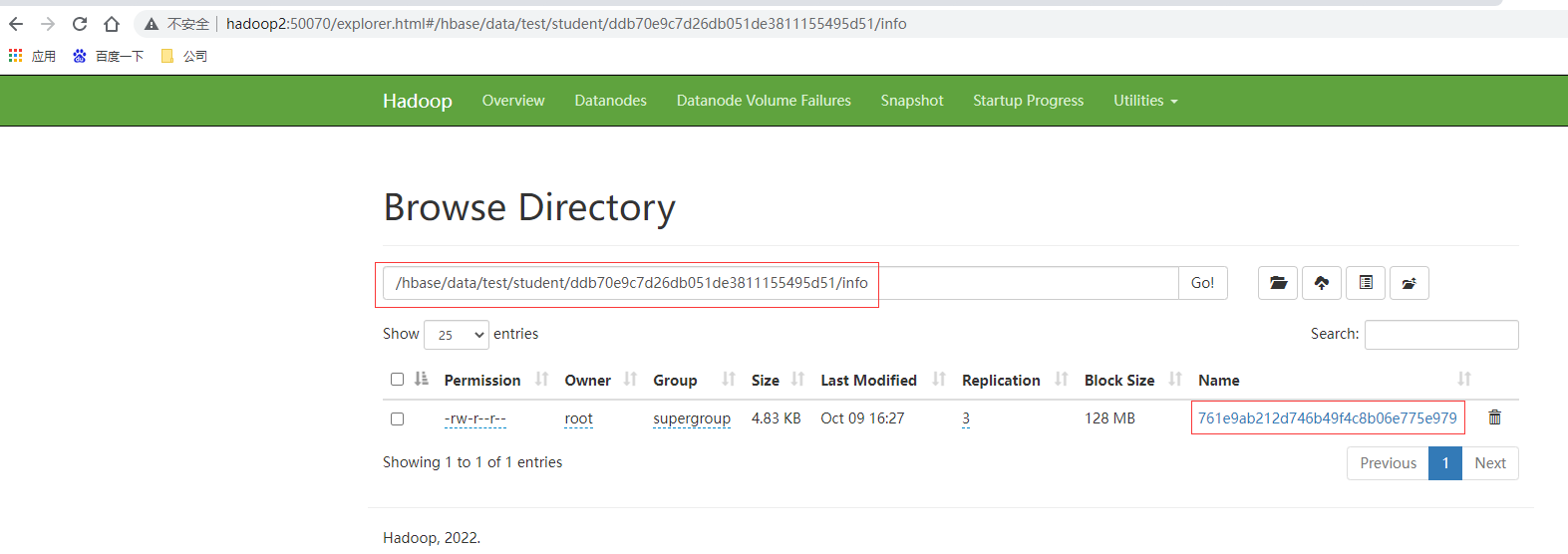Click the root owner link

tap(579, 418)
